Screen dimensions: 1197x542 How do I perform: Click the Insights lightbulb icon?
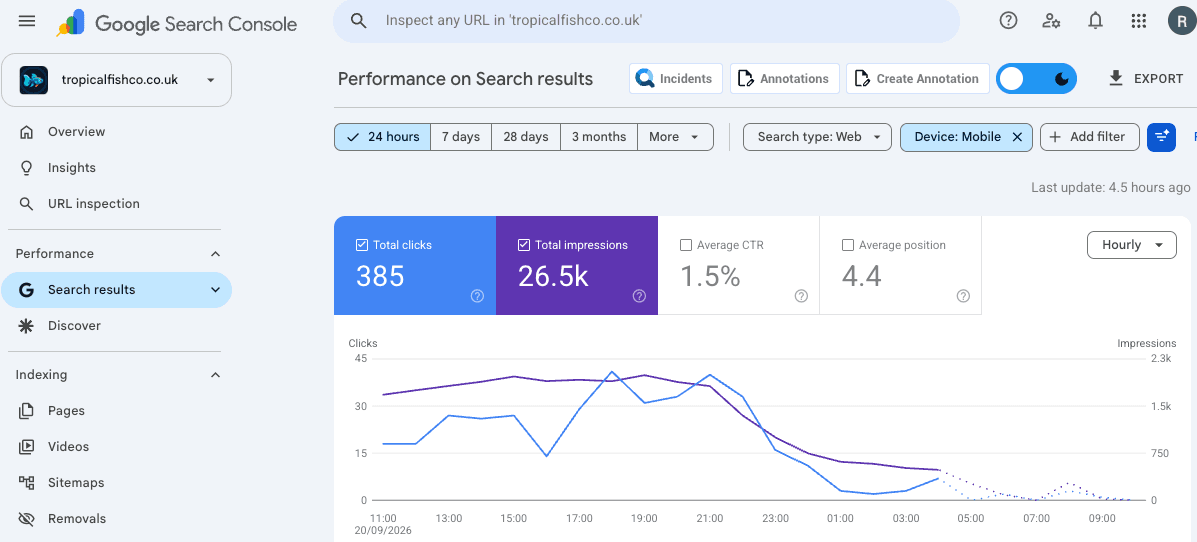coord(27,168)
